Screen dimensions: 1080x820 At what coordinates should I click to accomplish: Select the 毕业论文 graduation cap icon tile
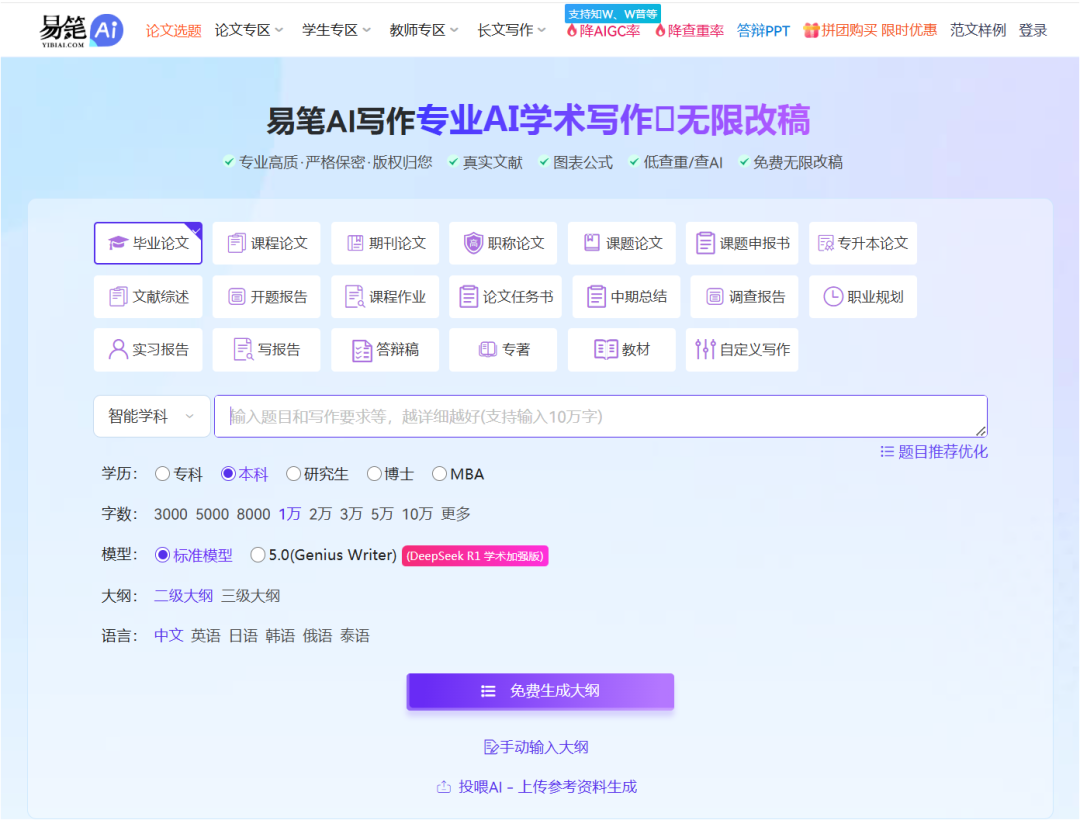coord(147,242)
